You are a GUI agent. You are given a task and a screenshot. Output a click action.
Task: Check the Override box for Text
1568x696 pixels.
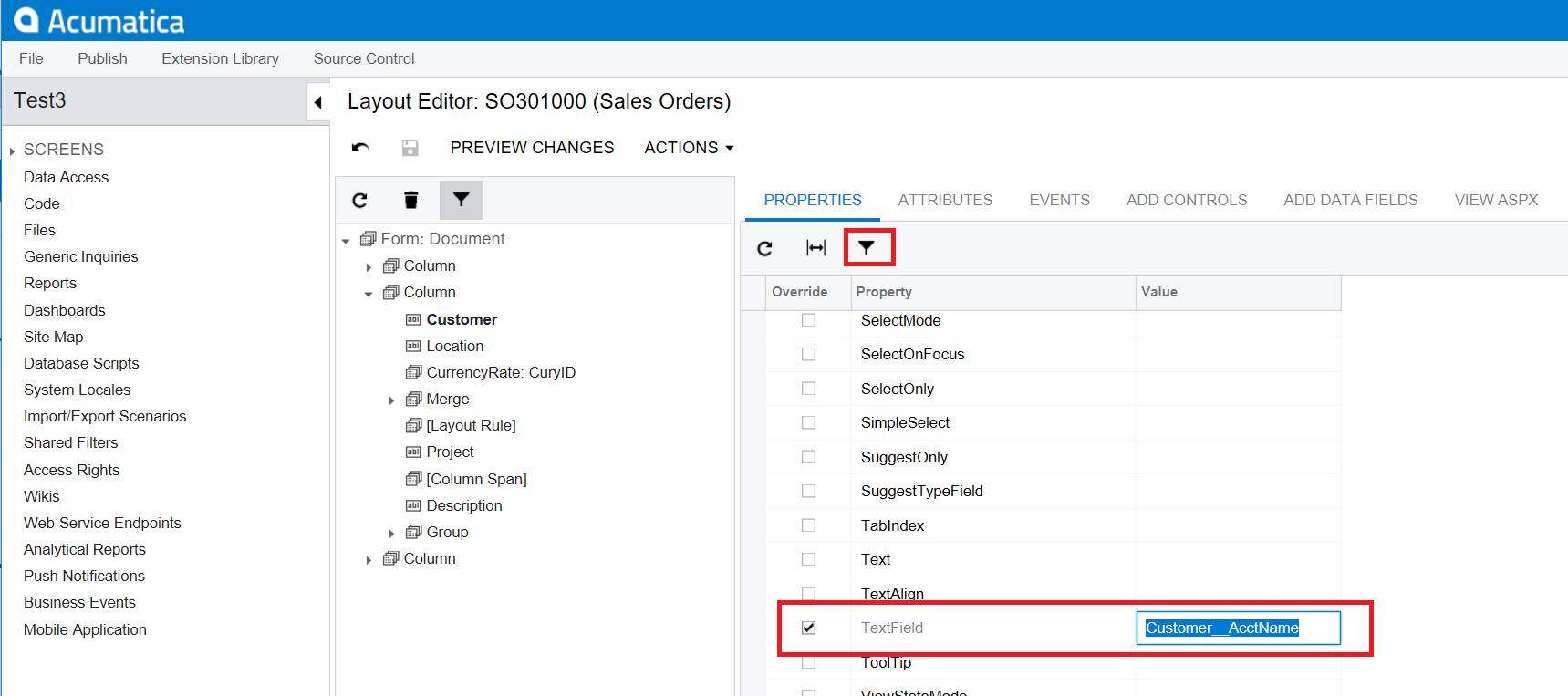click(x=808, y=559)
